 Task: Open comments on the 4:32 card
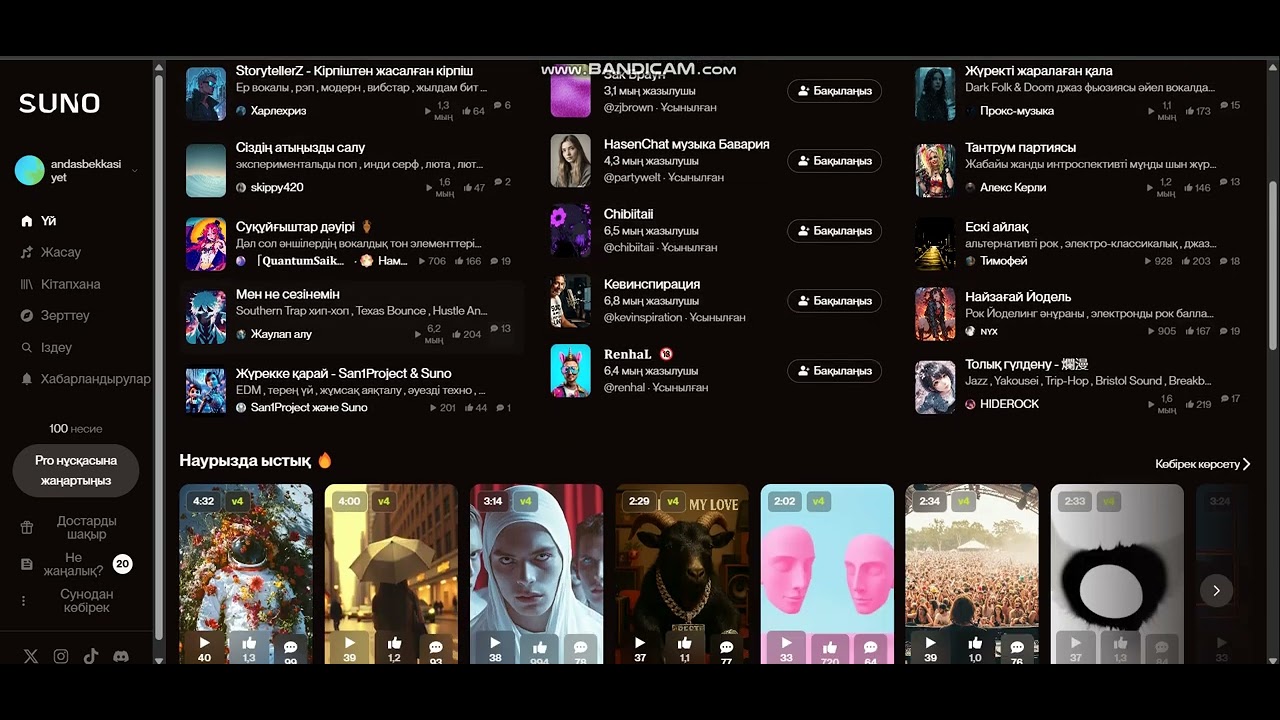(x=291, y=647)
